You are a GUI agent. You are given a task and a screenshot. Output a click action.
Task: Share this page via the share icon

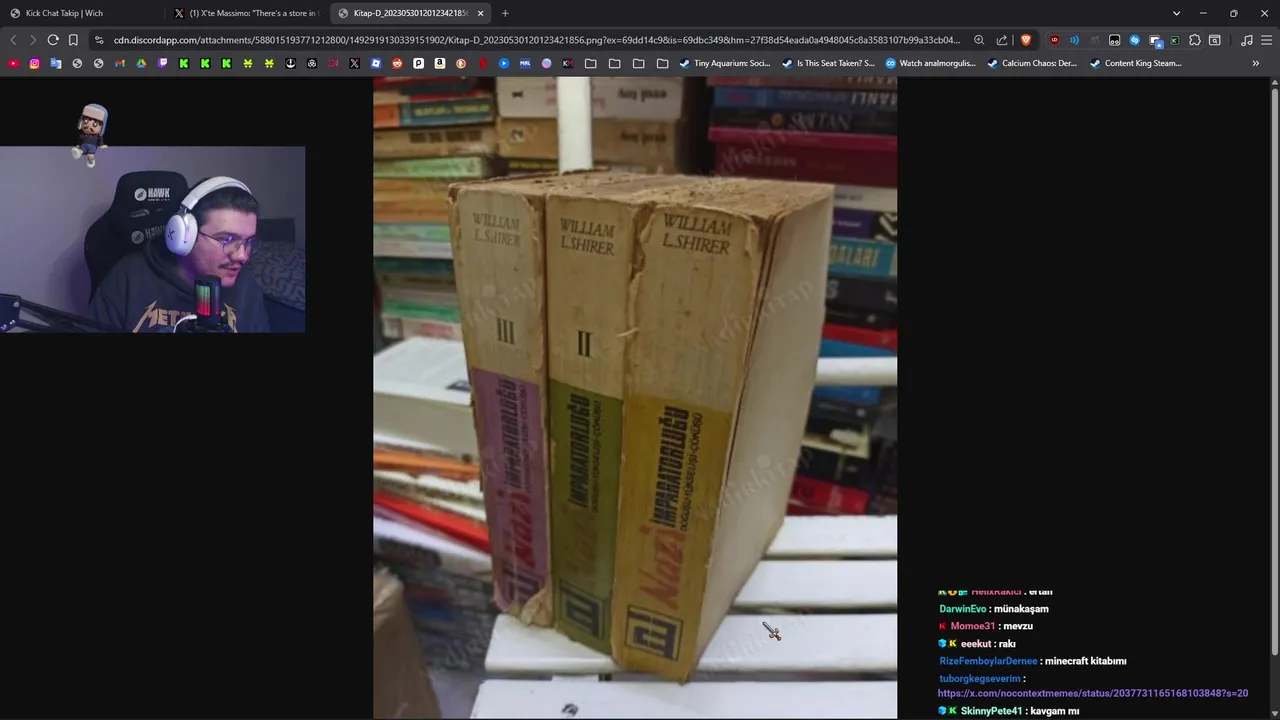click(1002, 40)
